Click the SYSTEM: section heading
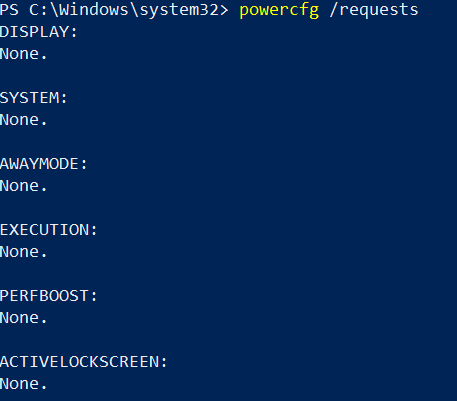Screen dimensions: 457x401 point(34,98)
